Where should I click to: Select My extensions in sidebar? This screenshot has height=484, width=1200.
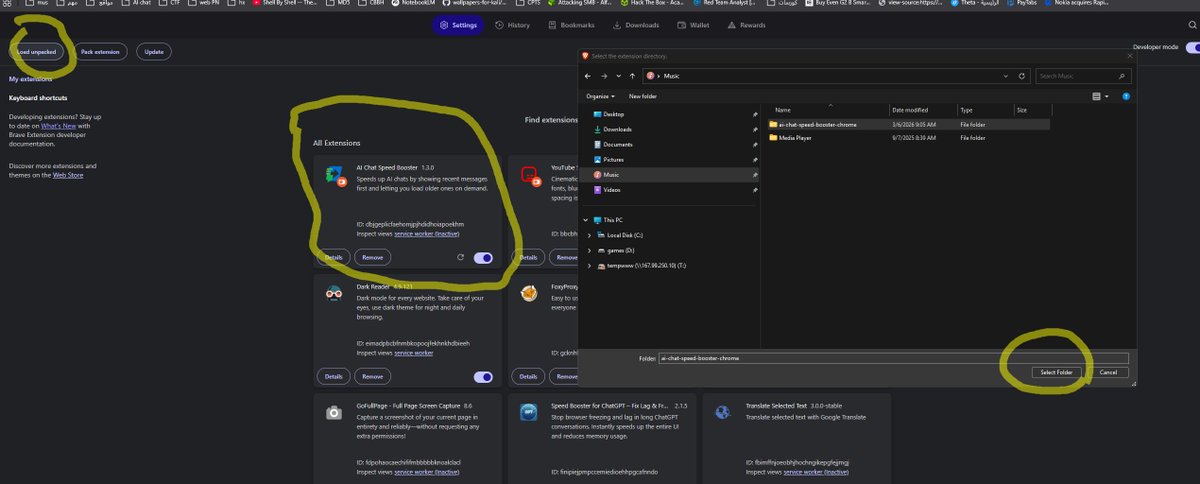[x=31, y=78]
